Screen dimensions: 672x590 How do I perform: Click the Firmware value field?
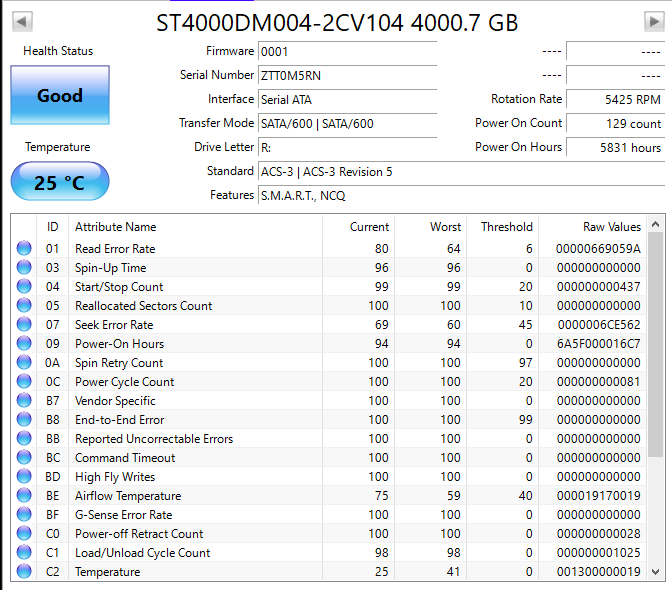tap(346, 51)
